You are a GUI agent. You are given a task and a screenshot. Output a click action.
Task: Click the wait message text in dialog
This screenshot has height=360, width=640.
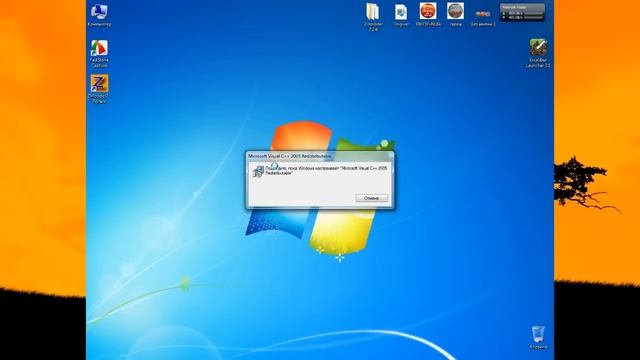point(326,170)
